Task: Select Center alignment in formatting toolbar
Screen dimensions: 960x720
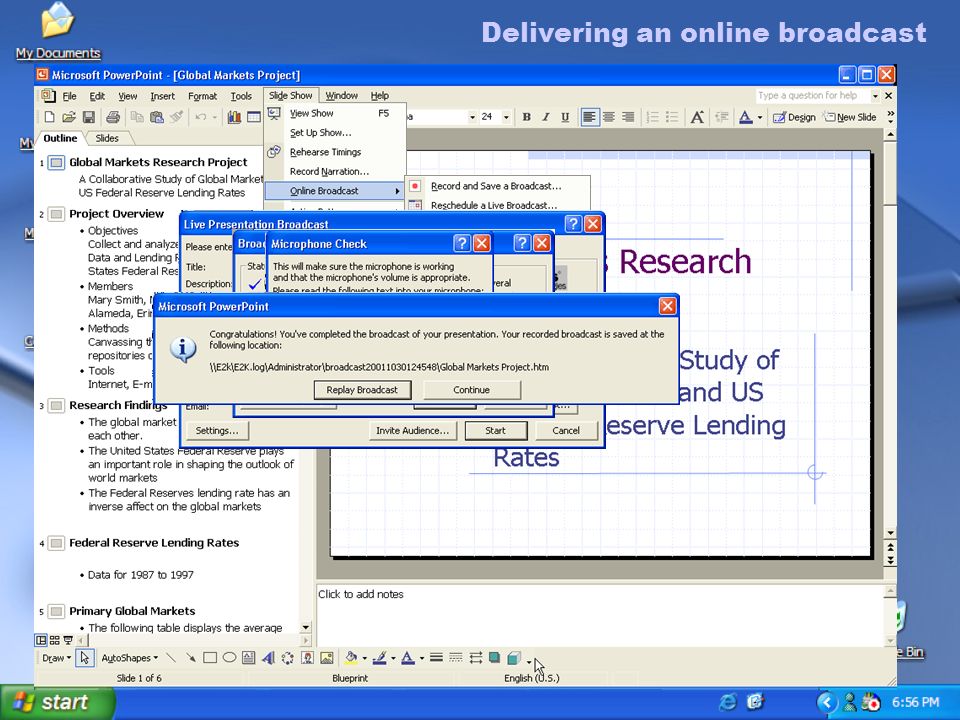Action: coord(609,117)
